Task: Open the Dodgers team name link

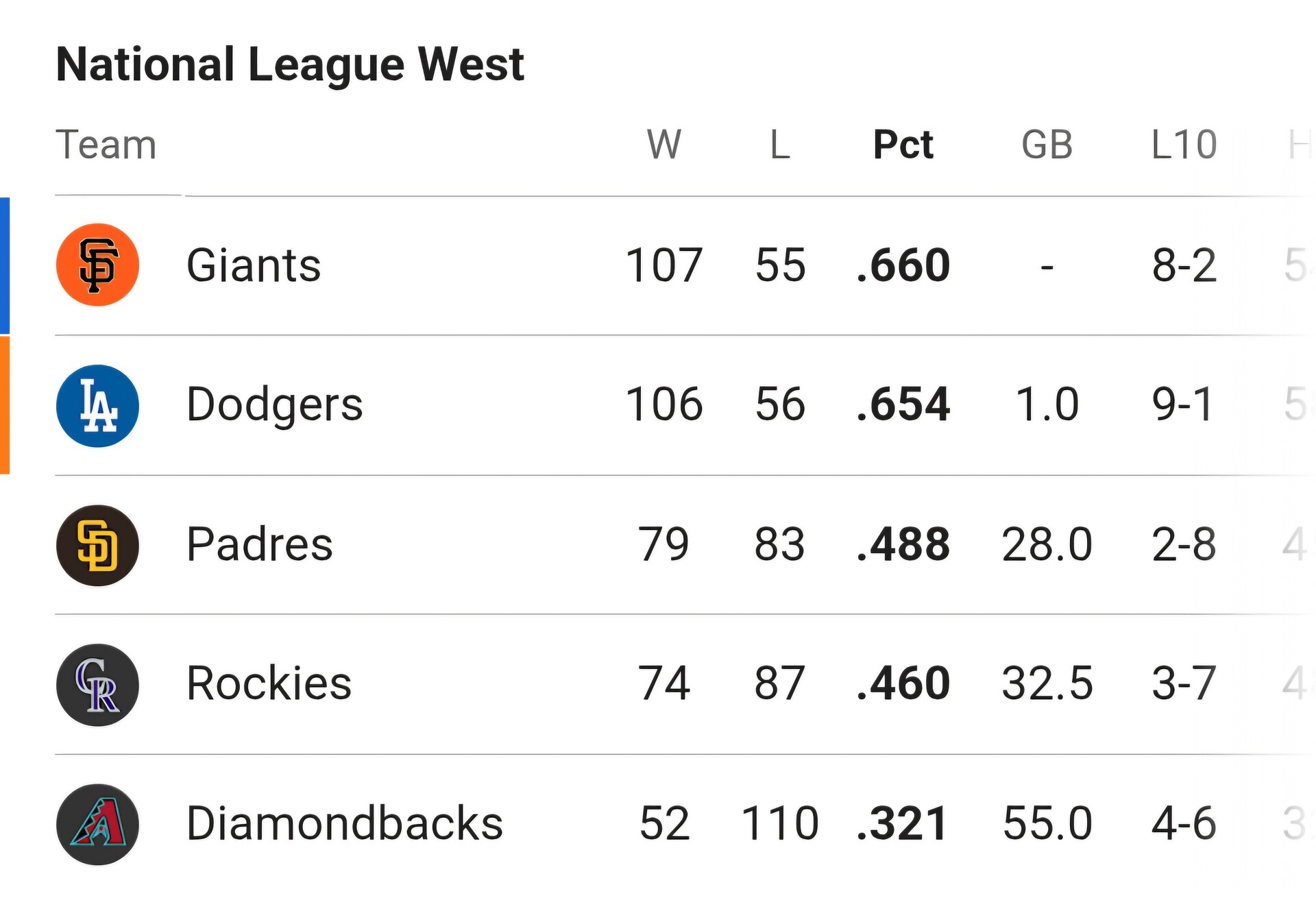Action: 274,404
